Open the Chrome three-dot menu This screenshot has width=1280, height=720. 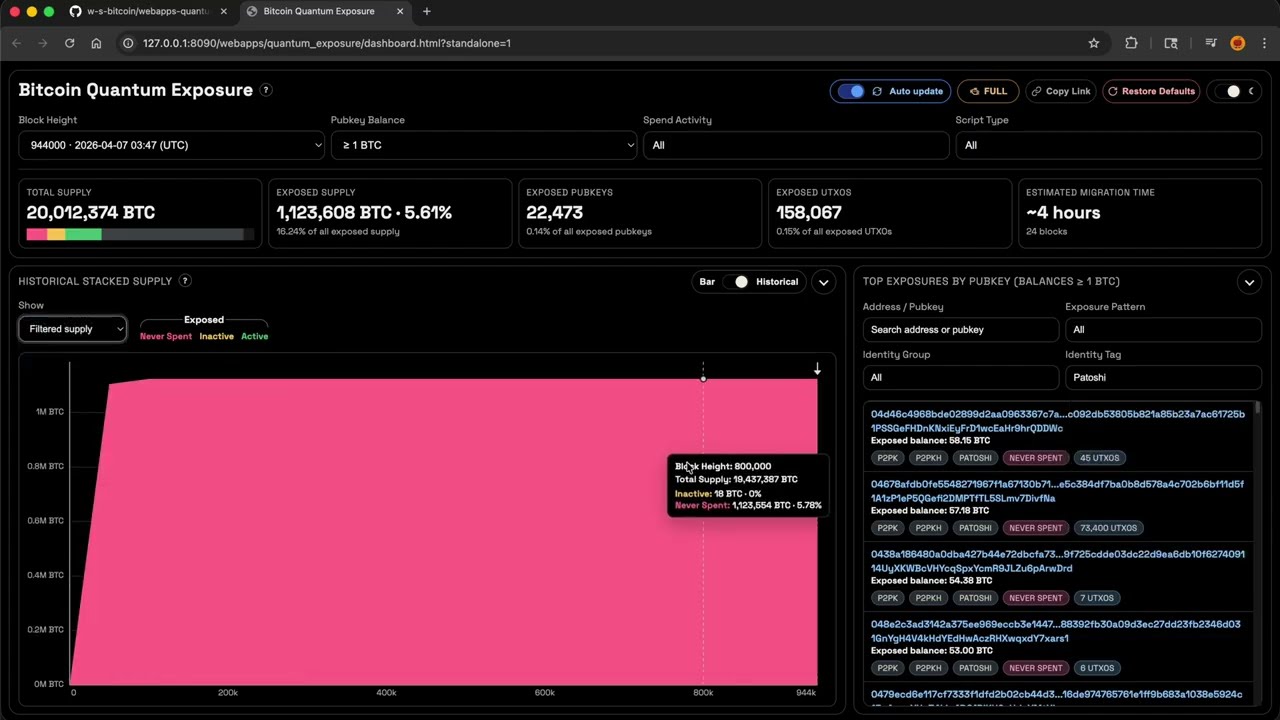pyautogui.click(x=1264, y=43)
